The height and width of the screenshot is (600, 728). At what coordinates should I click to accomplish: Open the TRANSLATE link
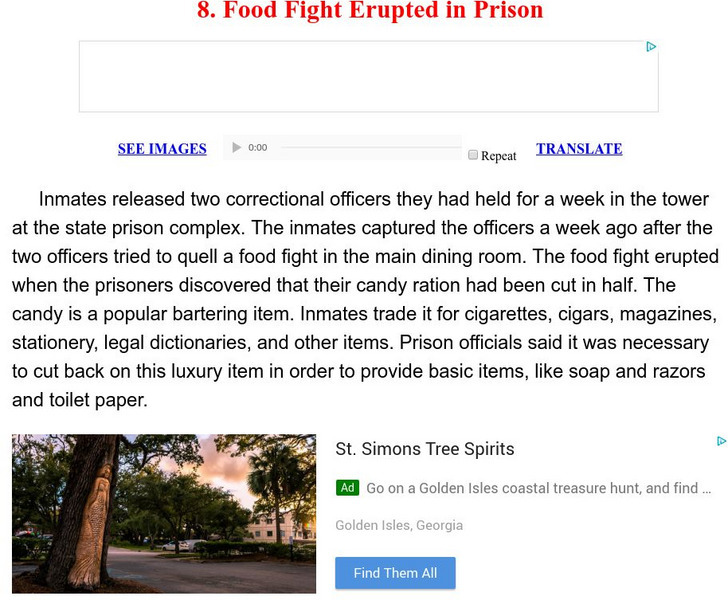(x=579, y=149)
